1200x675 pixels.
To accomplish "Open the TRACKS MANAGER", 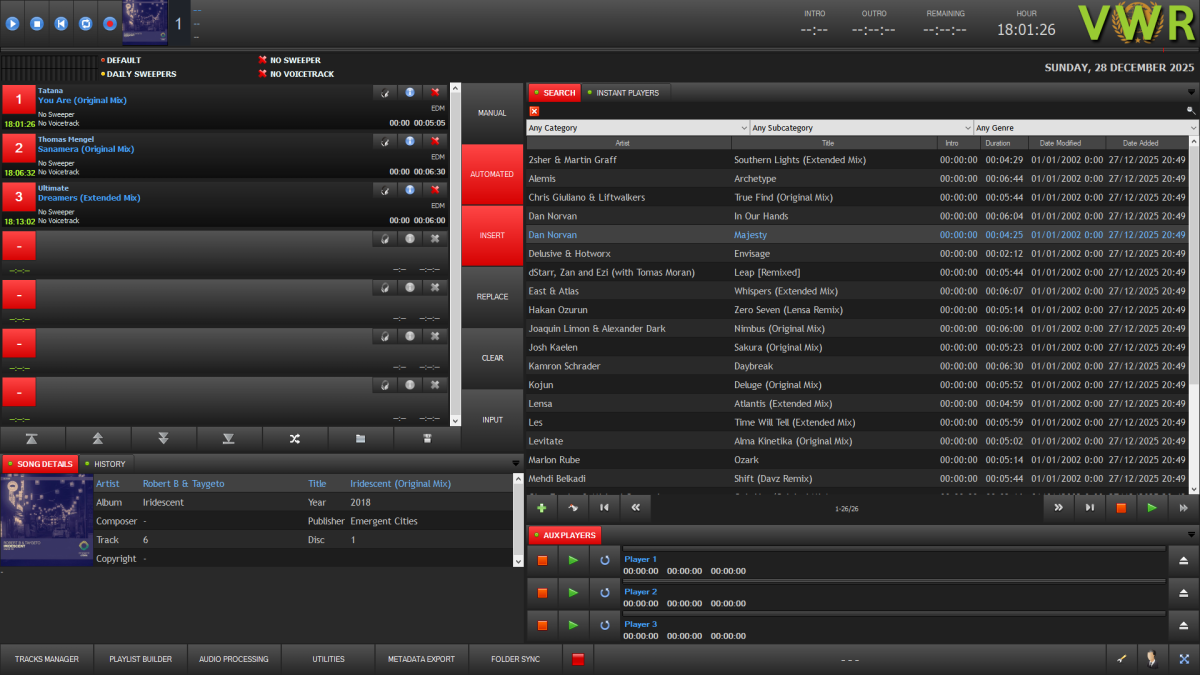I will tap(46, 659).
